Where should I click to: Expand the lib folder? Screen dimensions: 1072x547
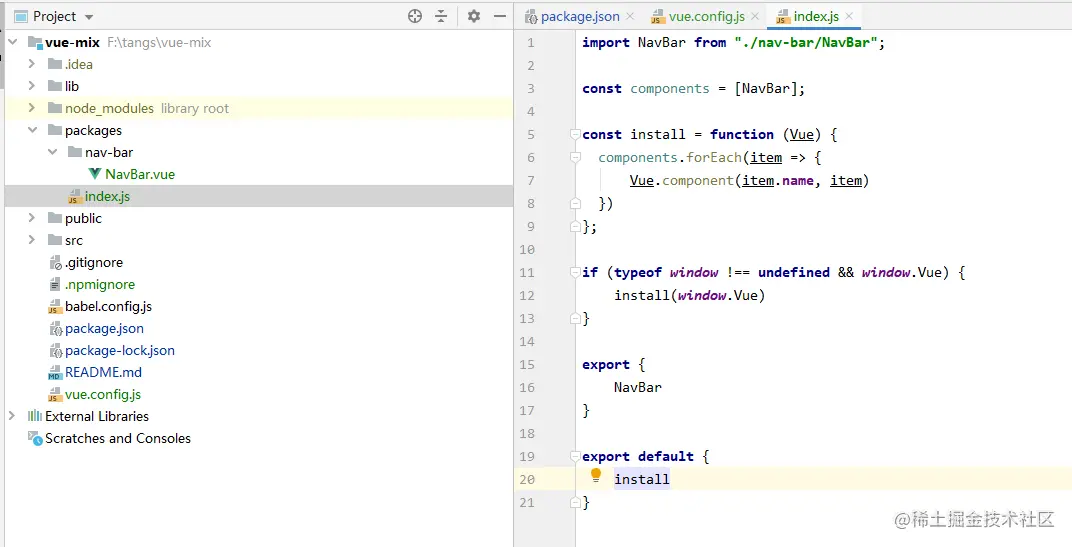(x=31, y=86)
